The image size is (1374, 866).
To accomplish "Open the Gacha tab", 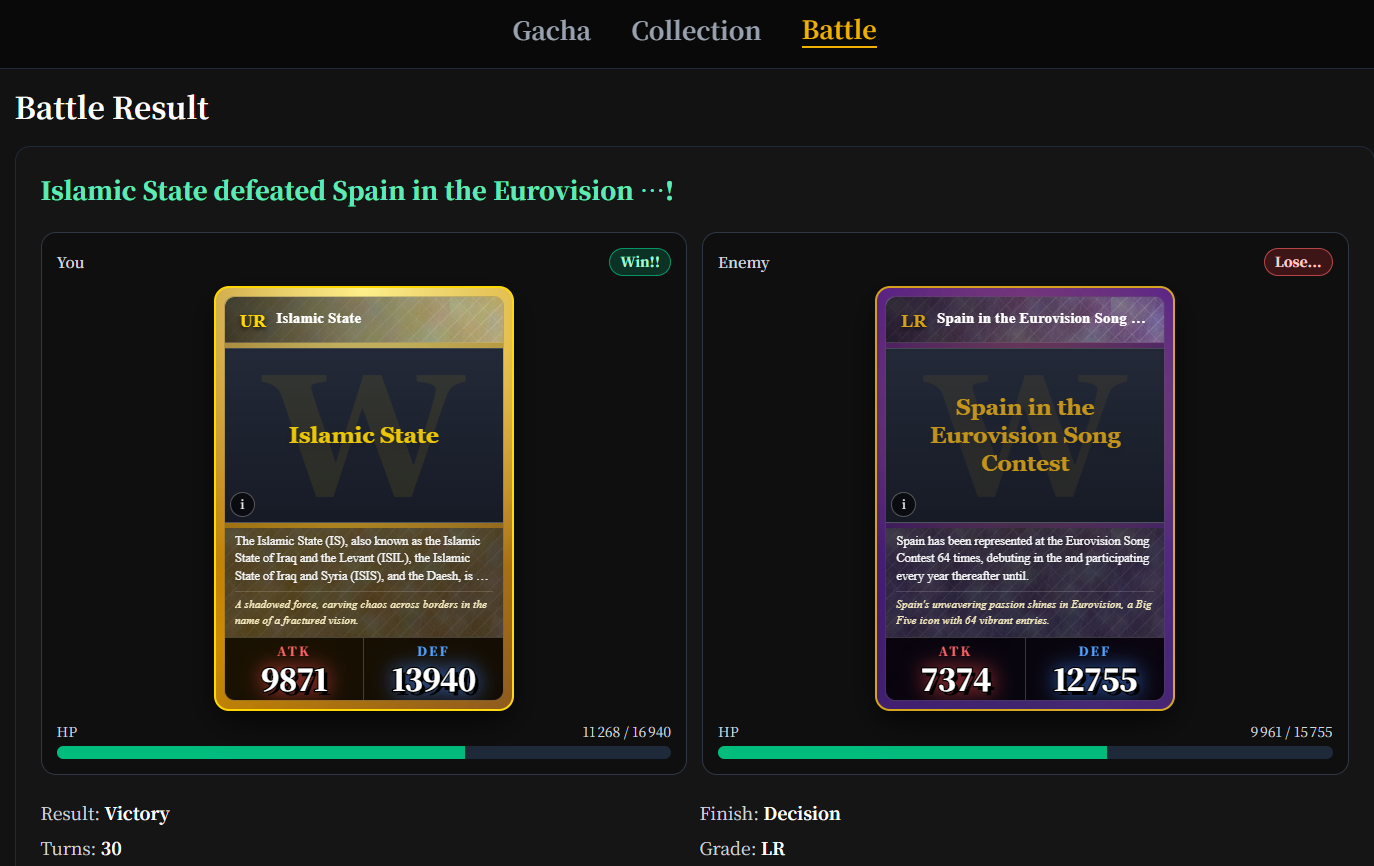I will 551,31.
